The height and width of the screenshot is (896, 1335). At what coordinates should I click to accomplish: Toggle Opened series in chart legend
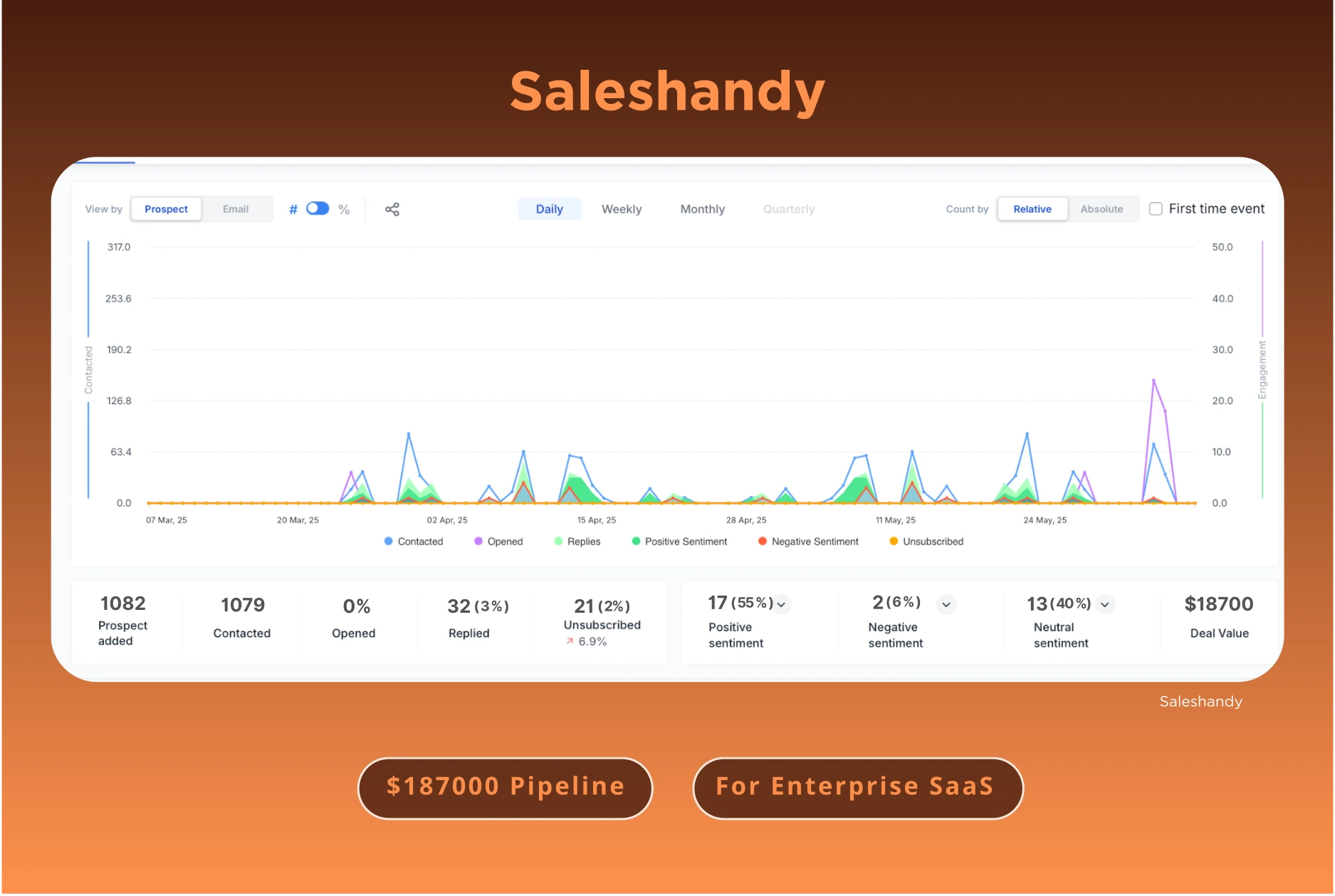coord(498,542)
